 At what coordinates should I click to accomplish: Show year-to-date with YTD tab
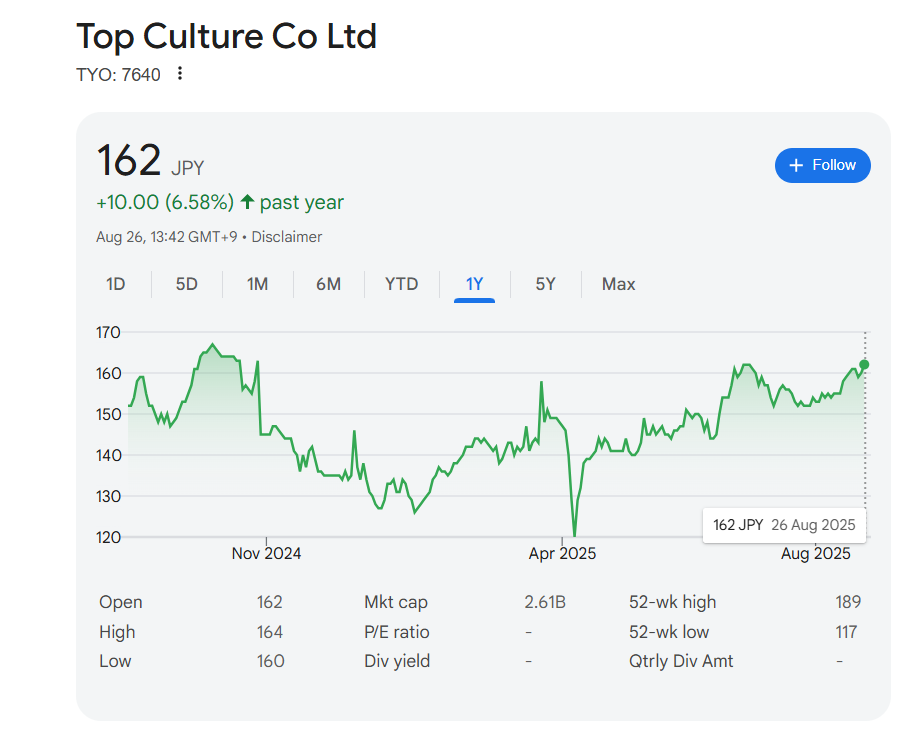pyautogui.click(x=401, y=284)
